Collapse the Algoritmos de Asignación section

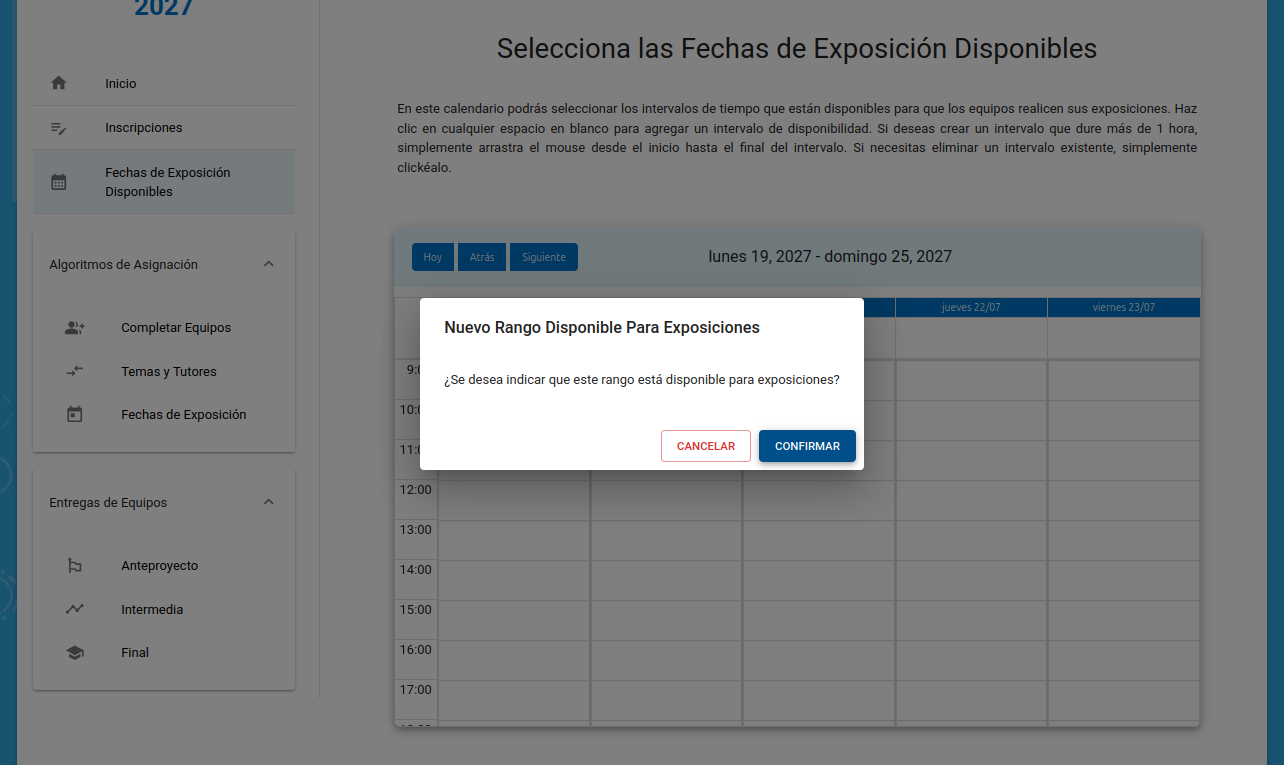click(268, 264)
